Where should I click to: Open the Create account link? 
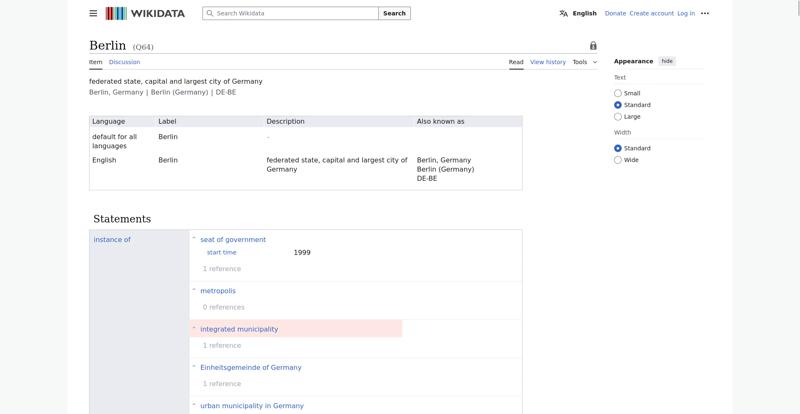point(652,13)
